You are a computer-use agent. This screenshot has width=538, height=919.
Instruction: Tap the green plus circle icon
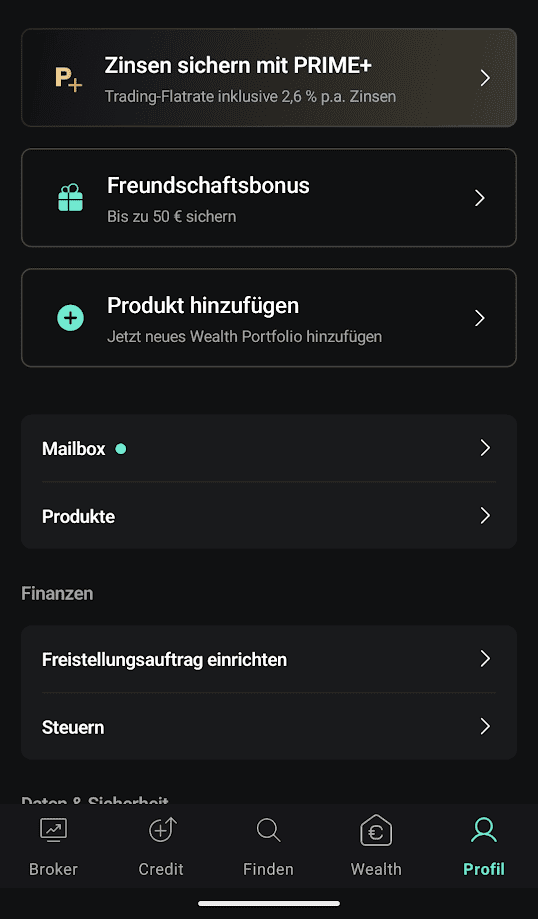[70, 318]
